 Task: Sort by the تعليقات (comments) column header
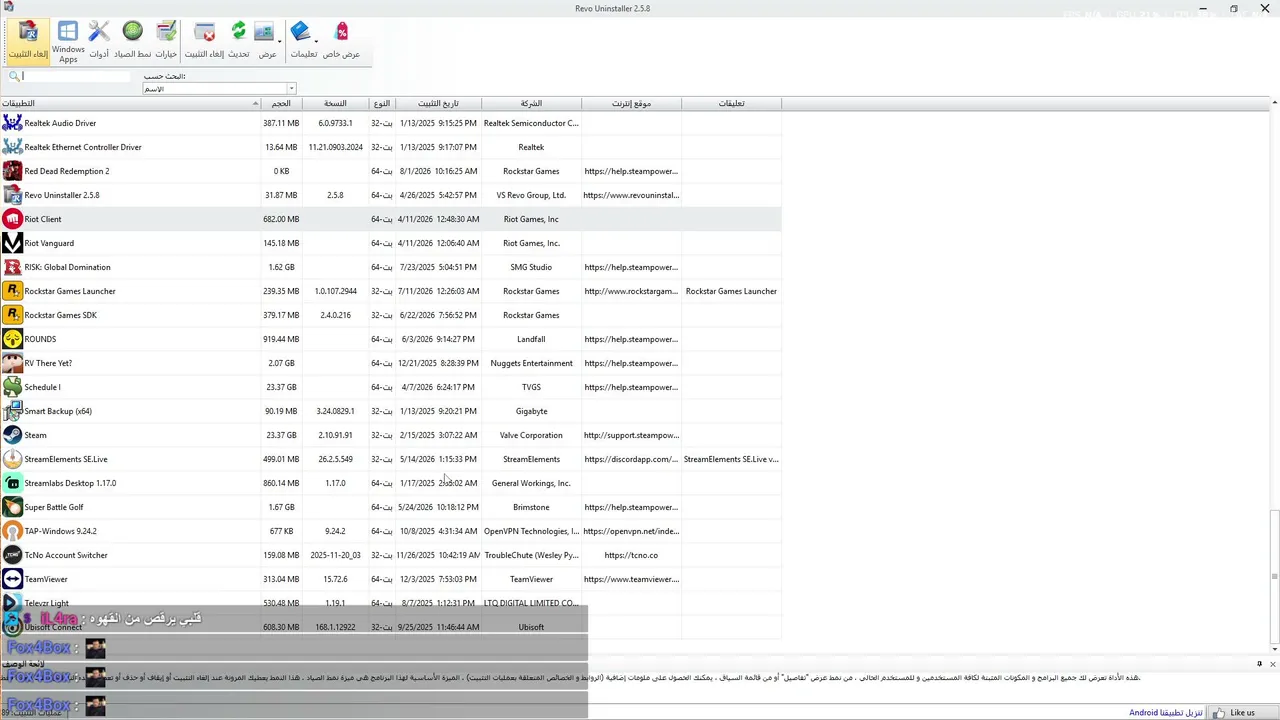click(x=731, y=103)
